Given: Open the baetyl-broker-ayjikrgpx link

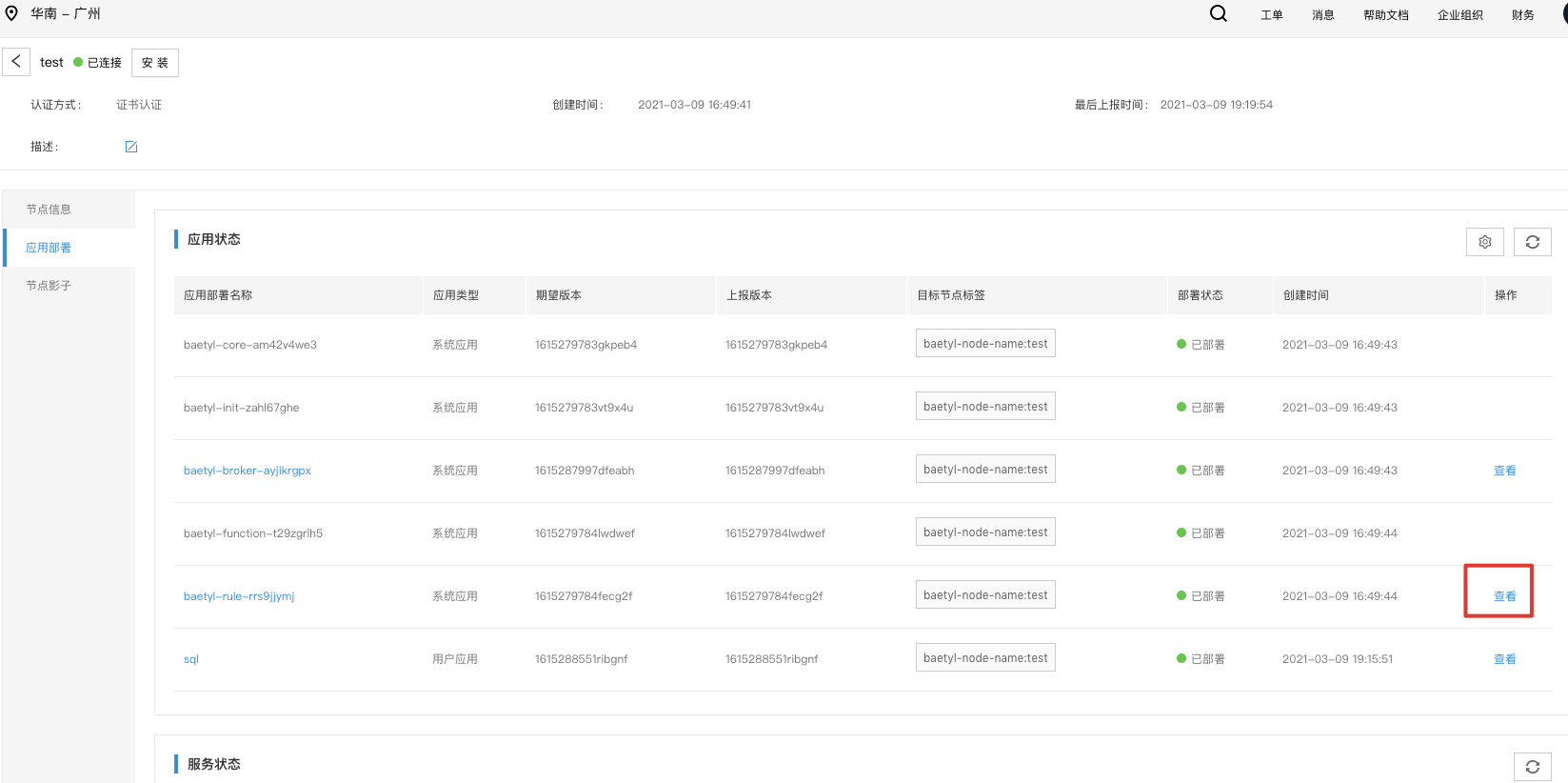Looking at the screenshot, I should [248, 471].
